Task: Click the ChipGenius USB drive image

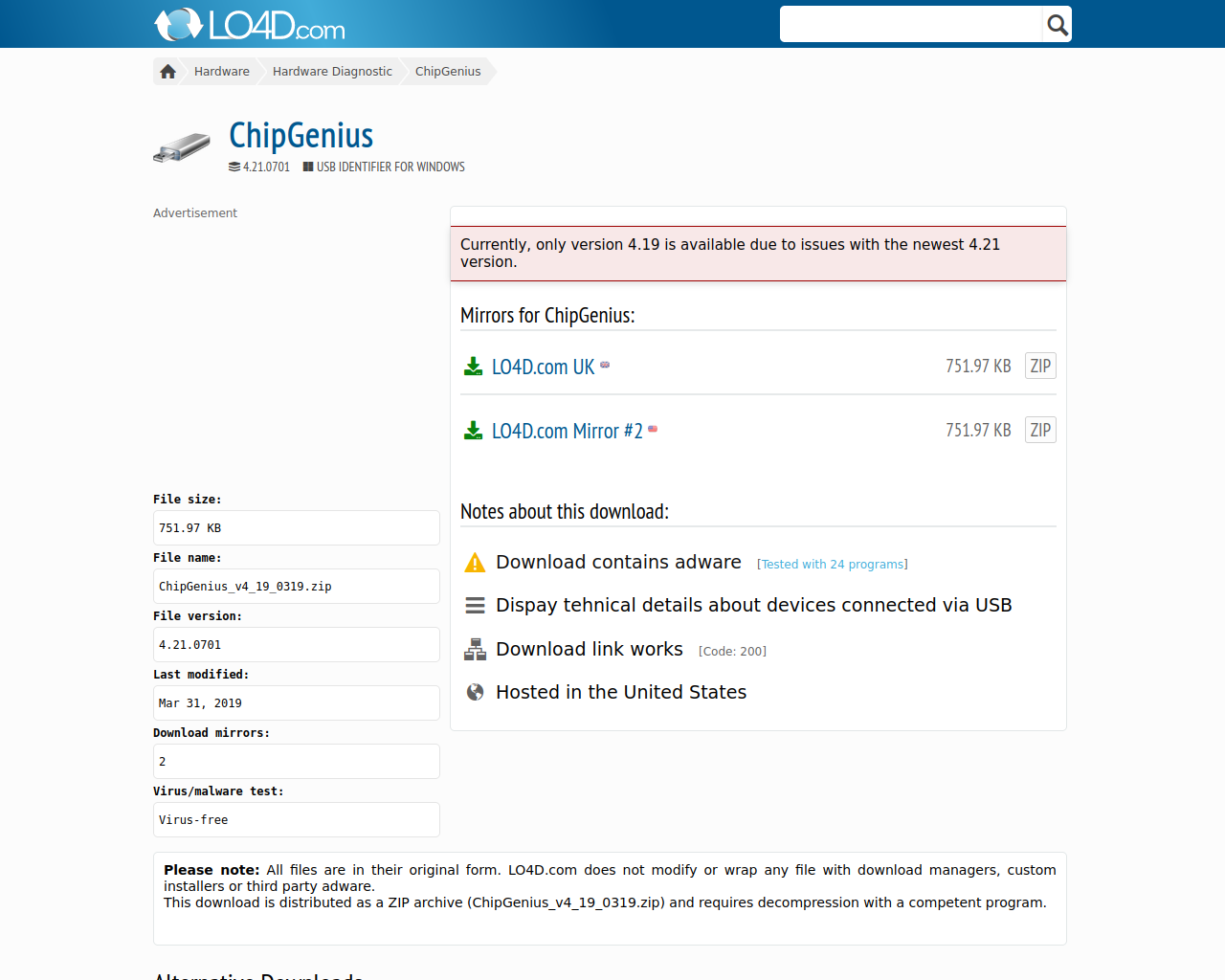Action: [182, 148]
